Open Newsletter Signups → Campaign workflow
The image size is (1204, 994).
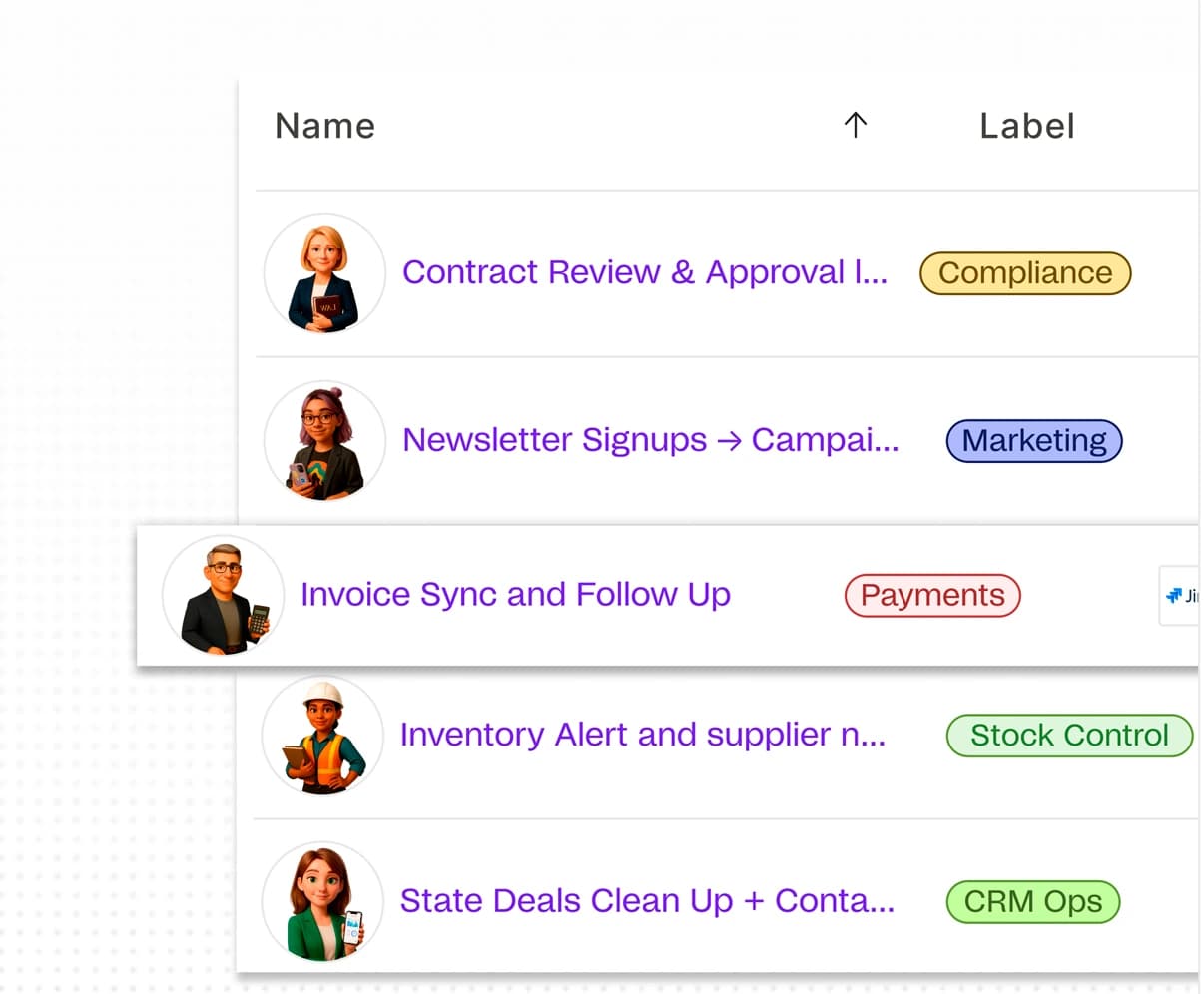650,440
